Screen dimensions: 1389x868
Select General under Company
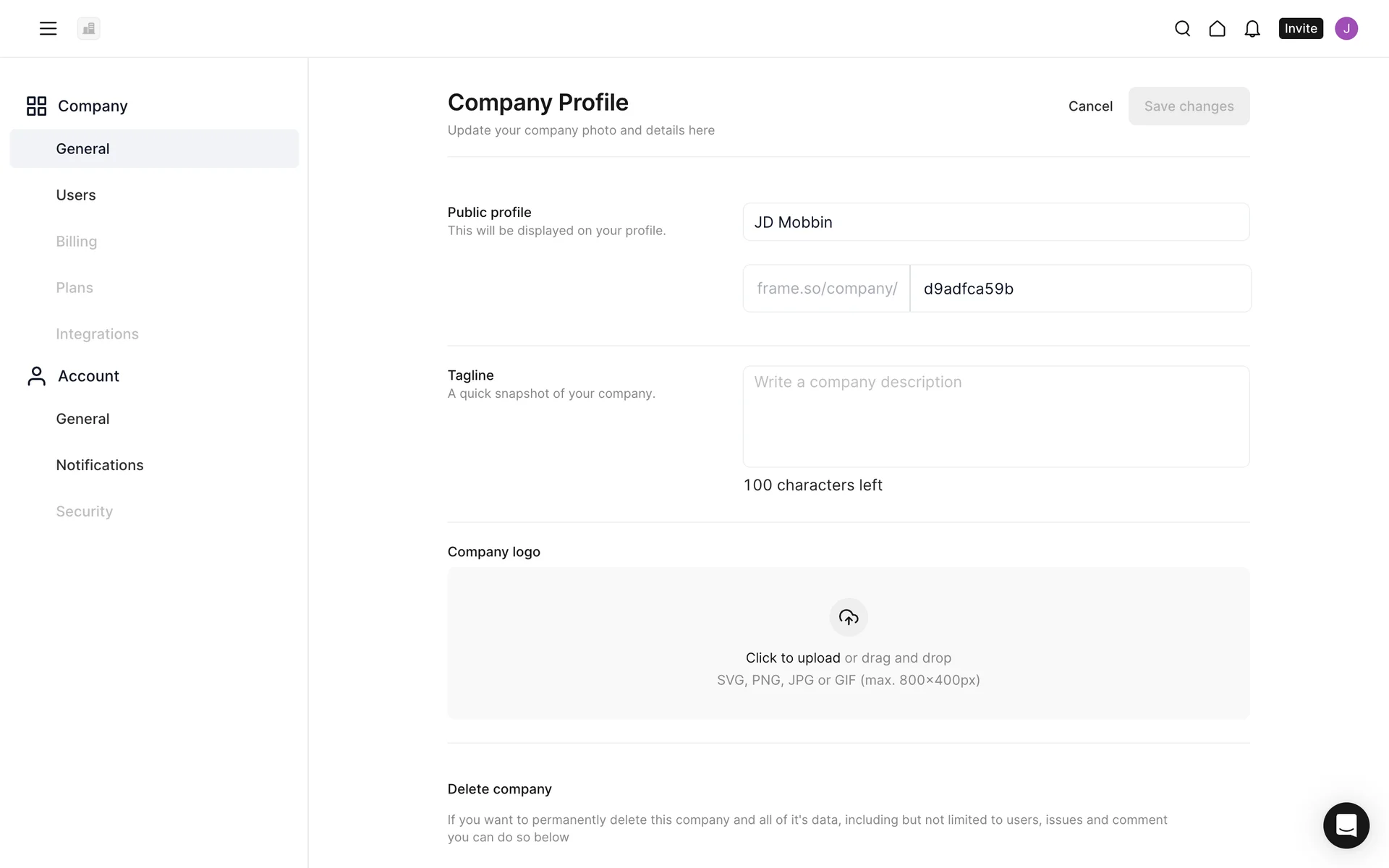click(82, 149)
